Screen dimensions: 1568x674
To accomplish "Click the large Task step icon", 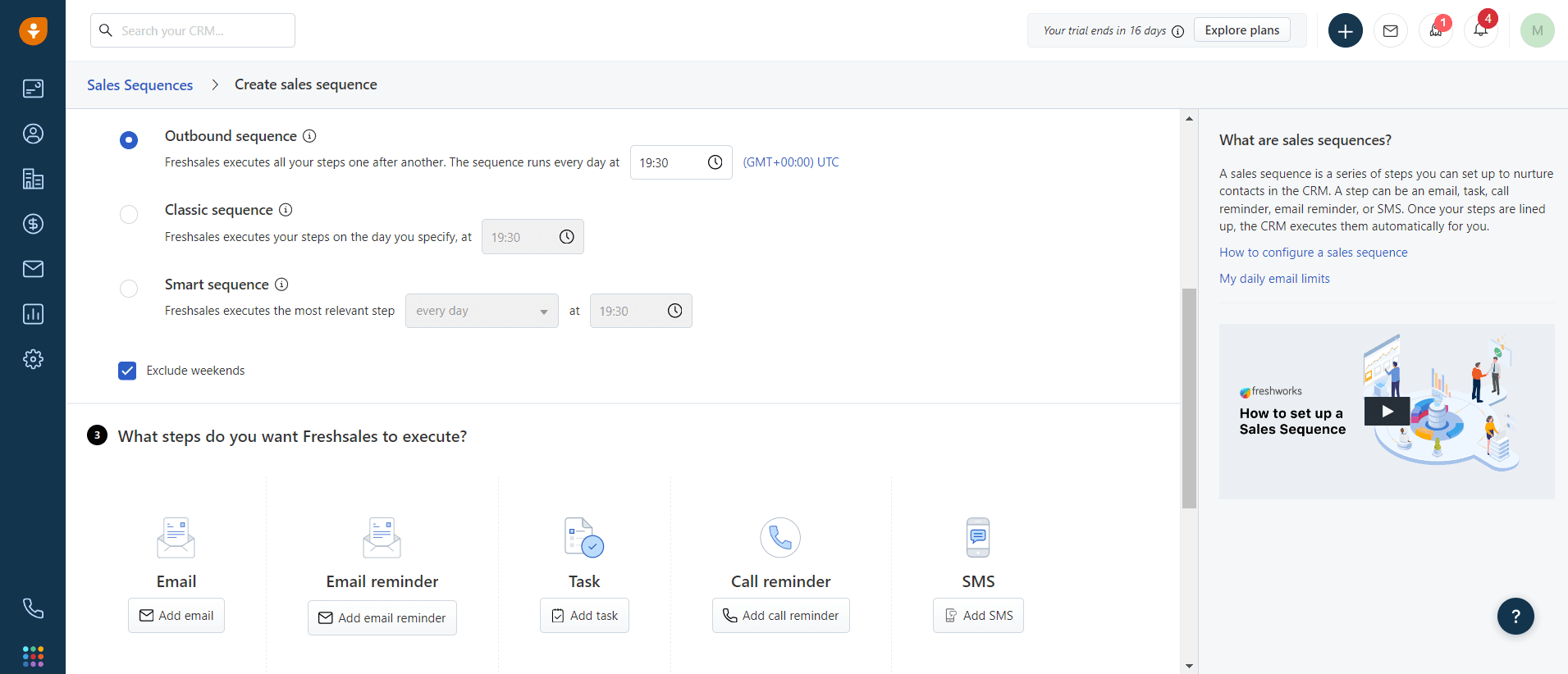I will (x=584, y=538).
